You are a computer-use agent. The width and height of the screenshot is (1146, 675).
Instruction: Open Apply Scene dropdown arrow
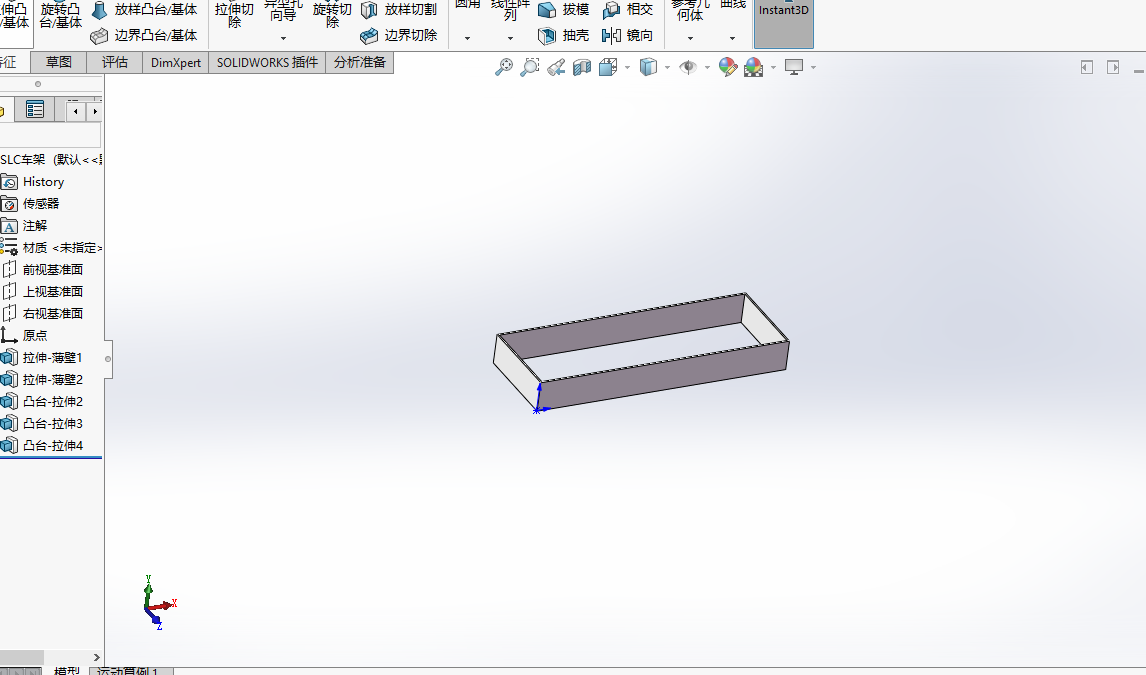click(773, 68)
